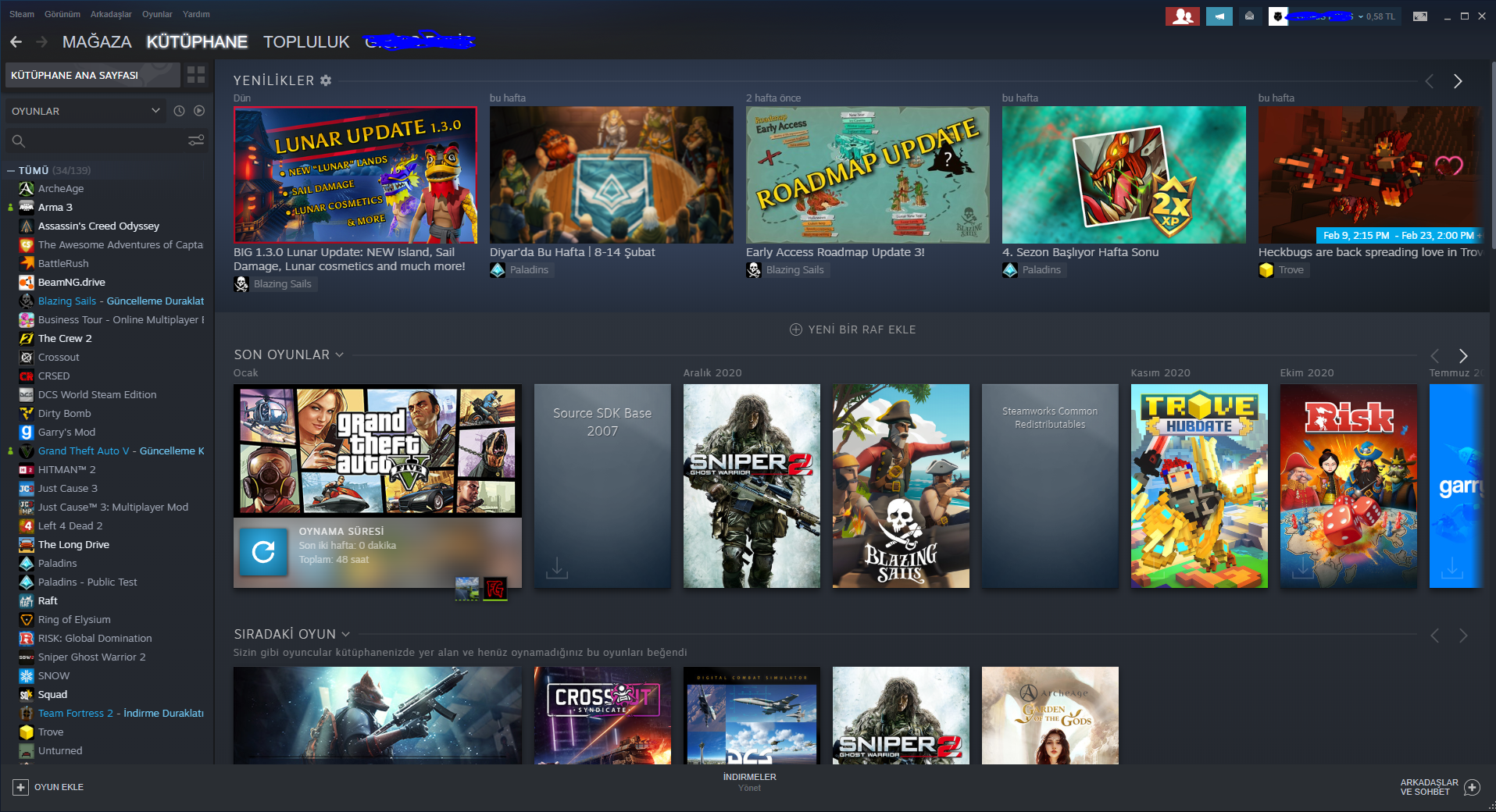Click Yeni Bir Raf Ekle link
This screenshot has width=1496, height=812.
[x=862, y=329]
